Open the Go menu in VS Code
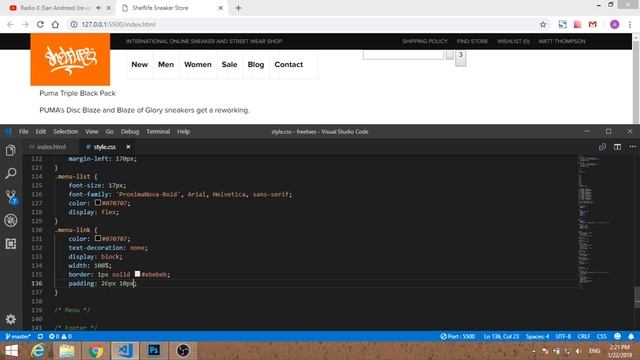The image size is (640, 360). 109,131
